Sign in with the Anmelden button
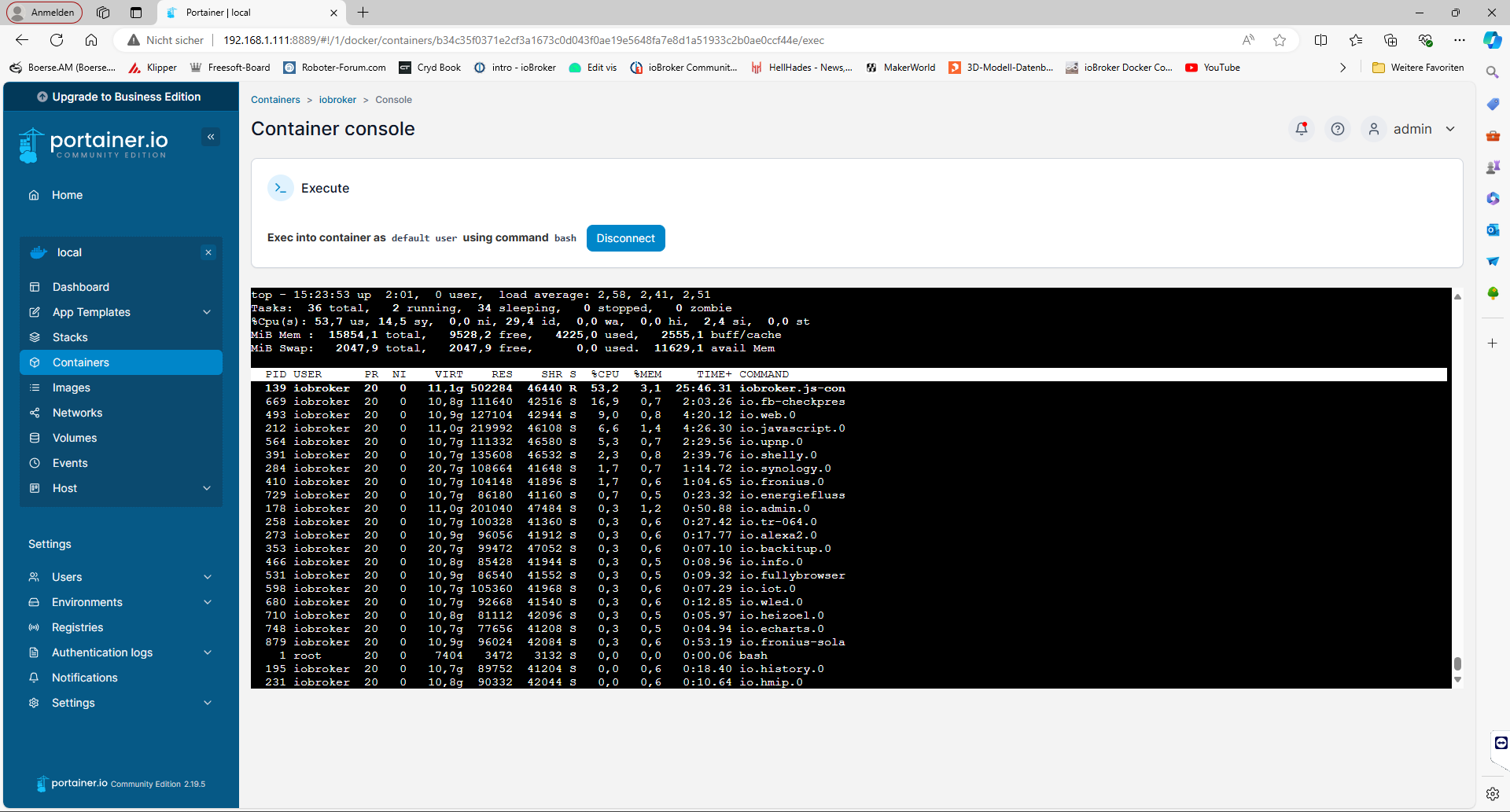The width and height of the screenshot is (1510, 812). click(44, 13)
